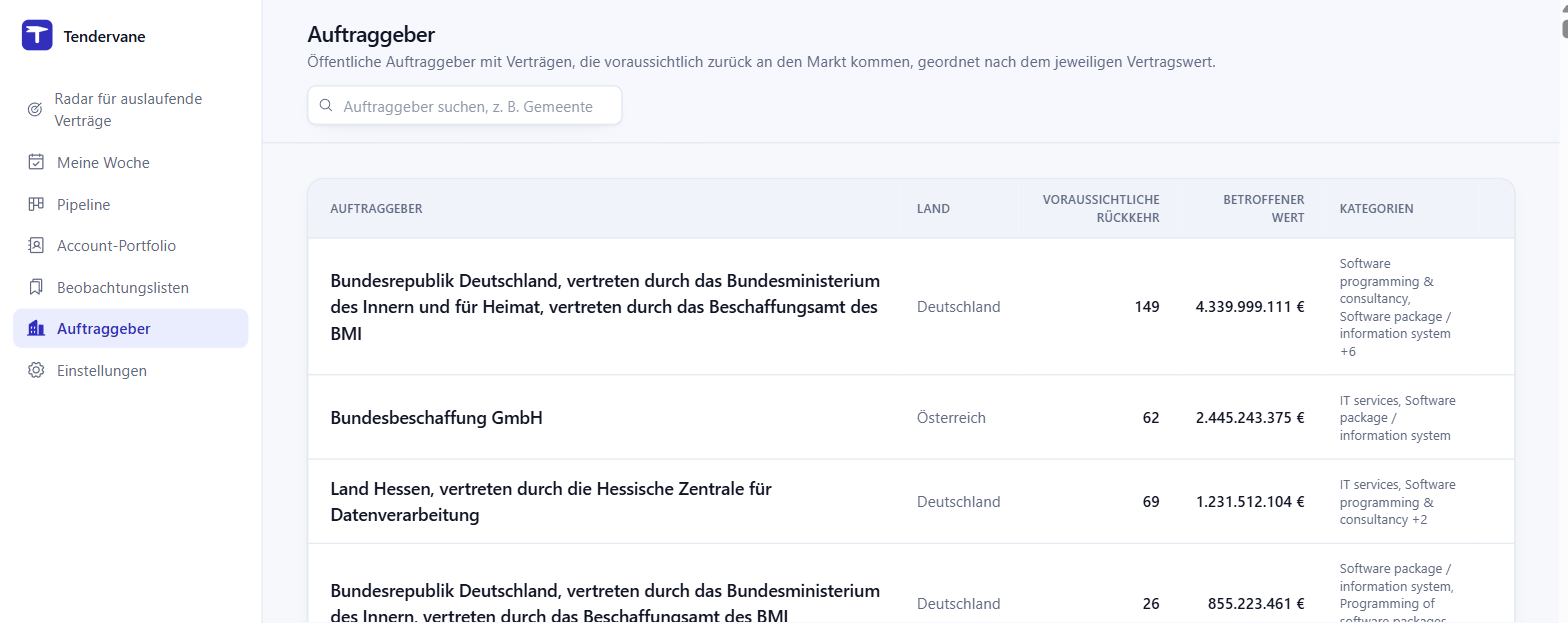Click the value 1.231.512.104 €
The height and width of the screenshot is (623, 1568).
click(x=1250, y=502)
